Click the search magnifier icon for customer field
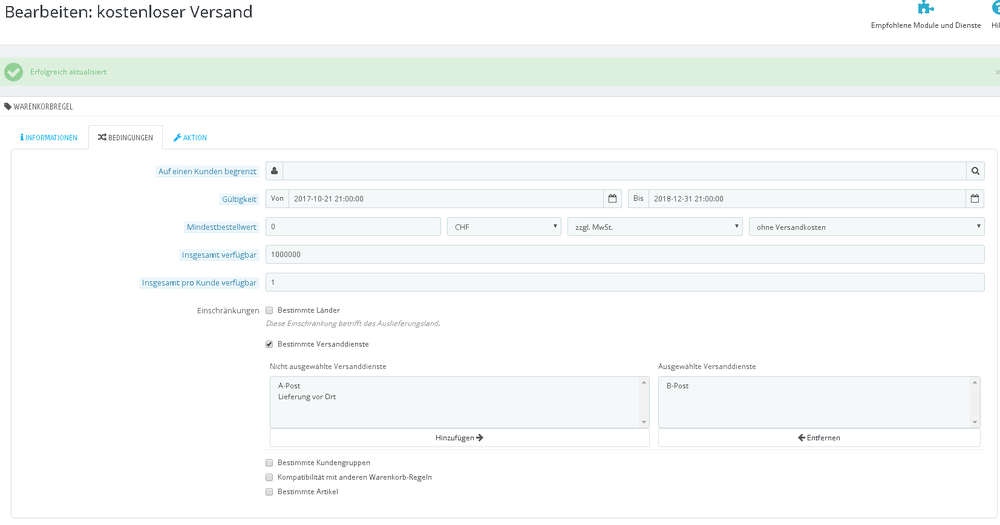1000x525 pixels. point(975,171)
